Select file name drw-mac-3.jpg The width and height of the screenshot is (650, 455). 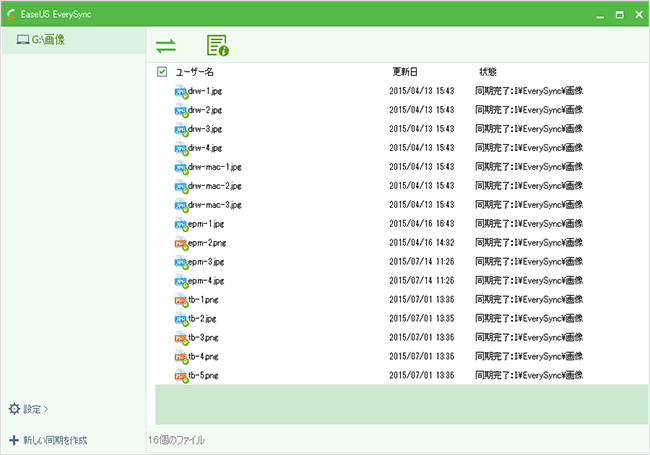[215, 205]
